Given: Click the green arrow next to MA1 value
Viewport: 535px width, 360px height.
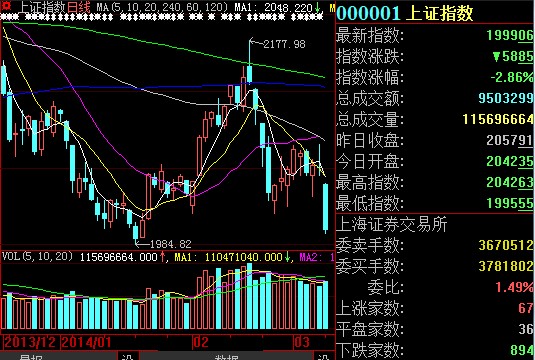Looking at the screenshot, I should [x=318, y=8].
